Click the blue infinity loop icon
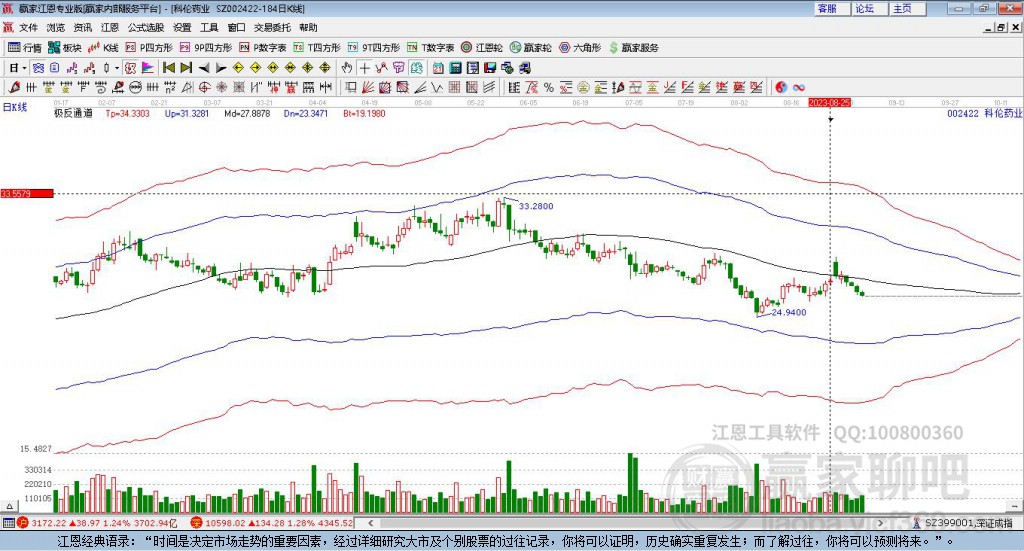This screenshot has height=551, width=1024. [x=798, y=87]
